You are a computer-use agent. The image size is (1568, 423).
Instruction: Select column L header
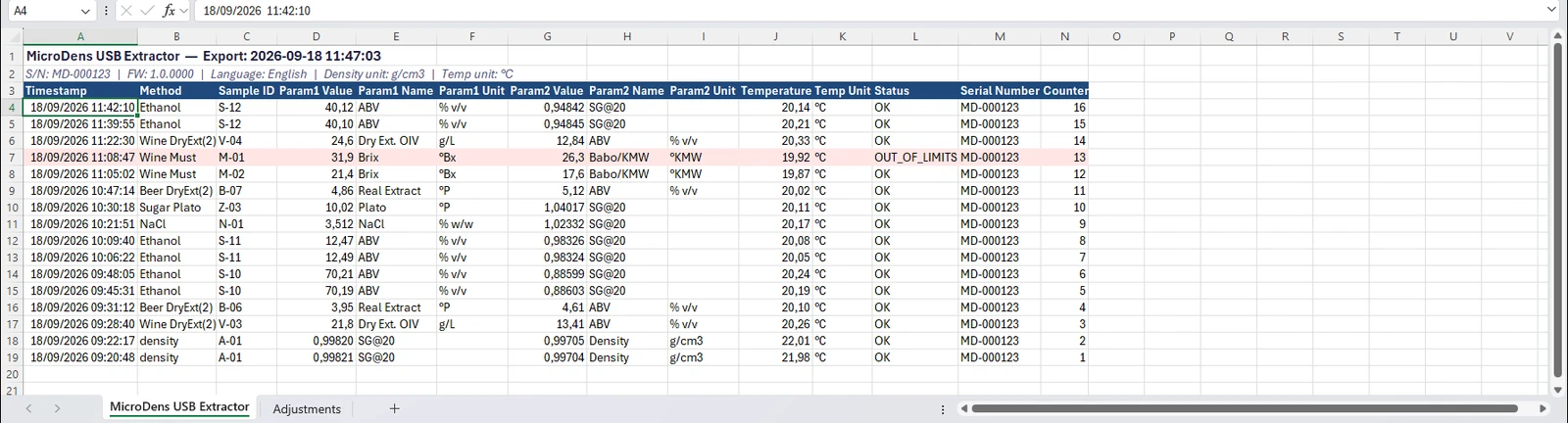pyautogui.click(x=915, y=36)
